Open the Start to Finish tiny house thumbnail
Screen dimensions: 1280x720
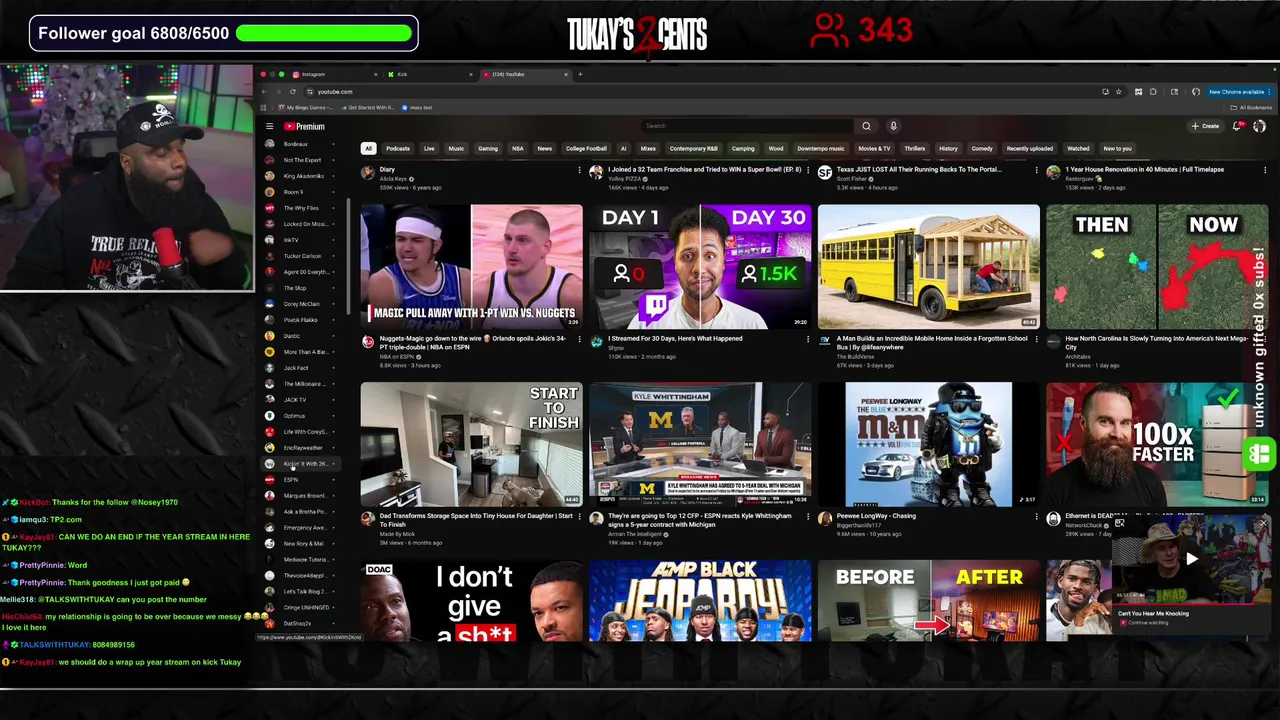click(471, 444)
